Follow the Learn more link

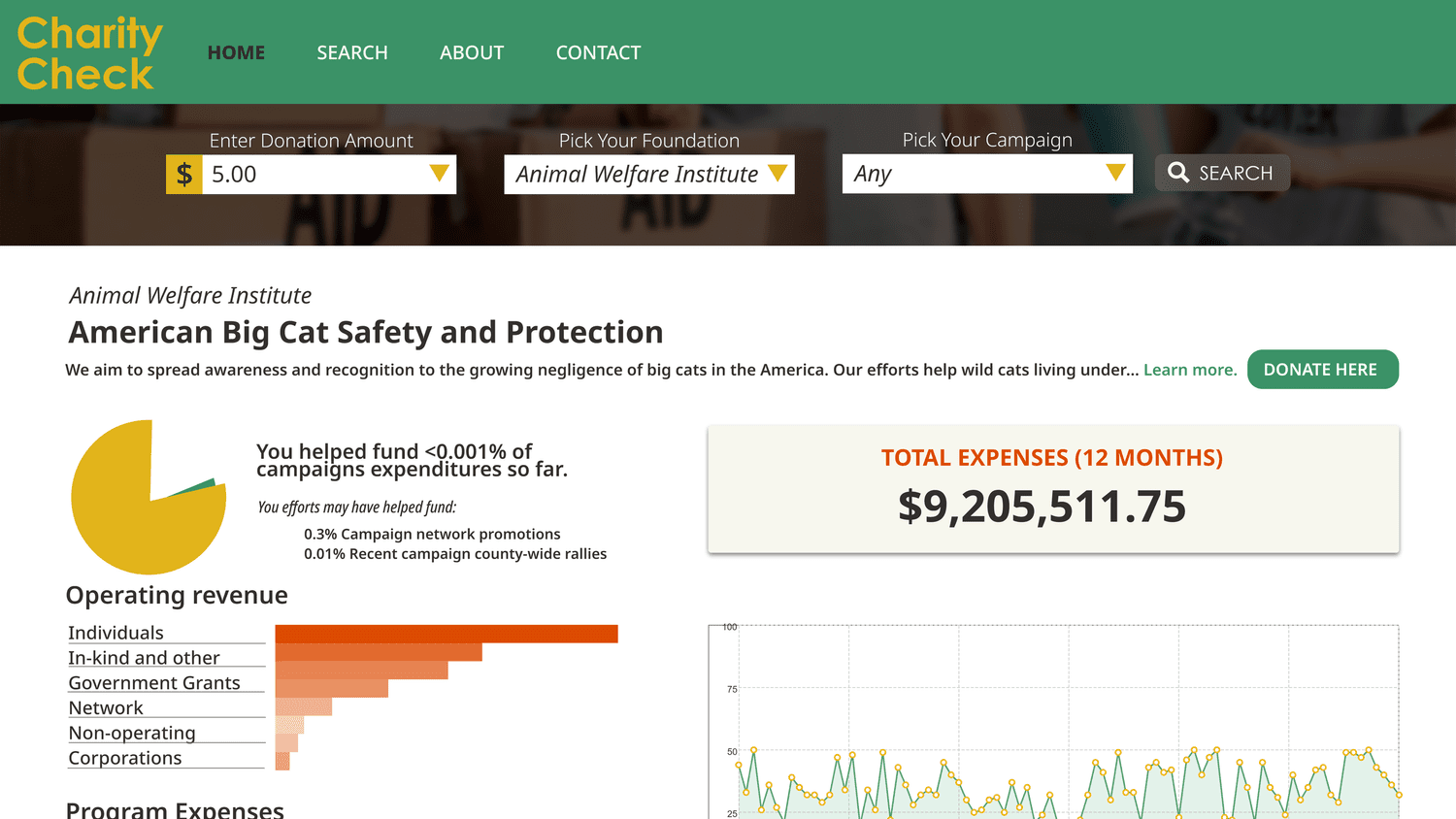[x=1190, y=370]
